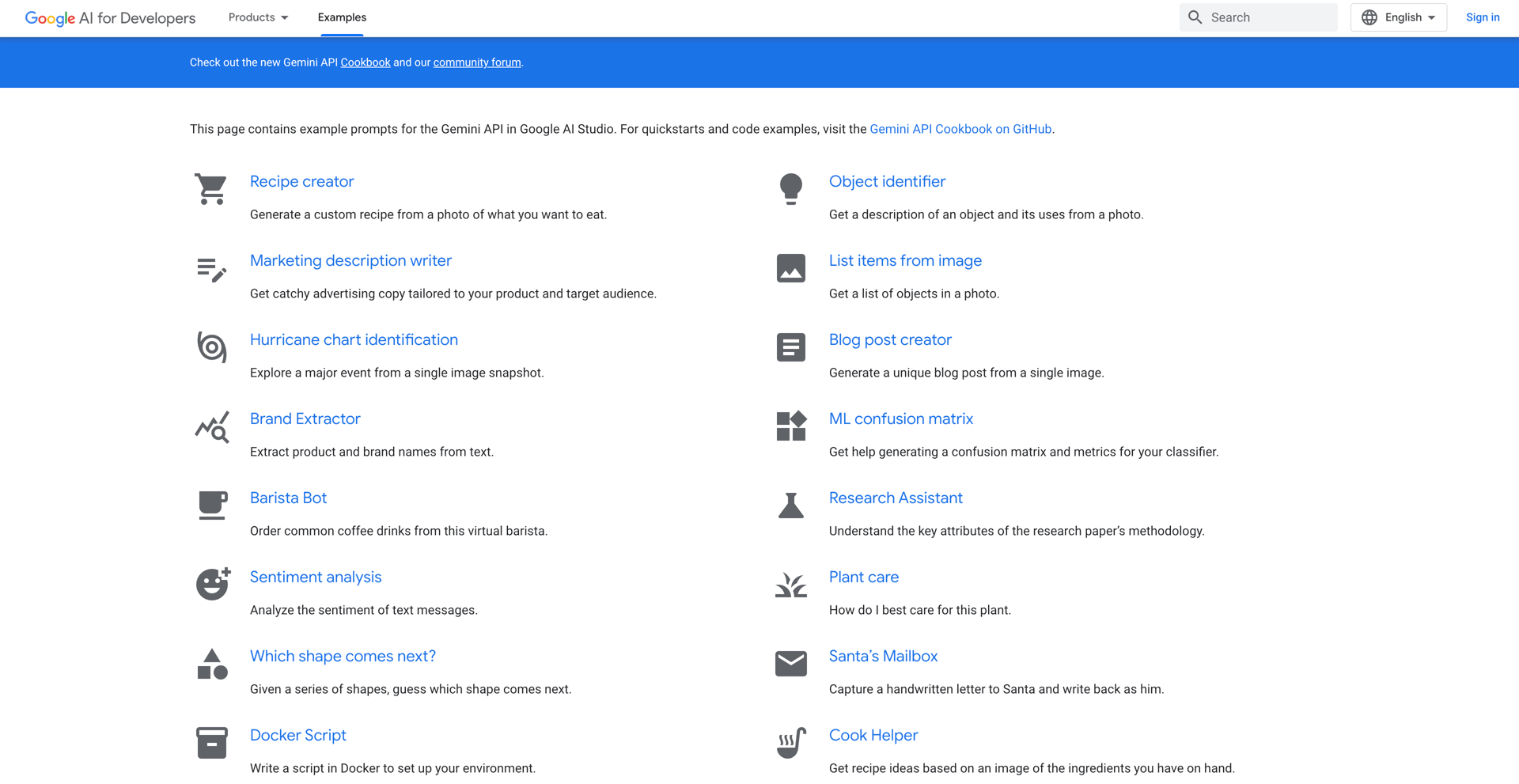Click the Google AI for Developers logo
Screen dimensions: 1519x784
point(110,18)
